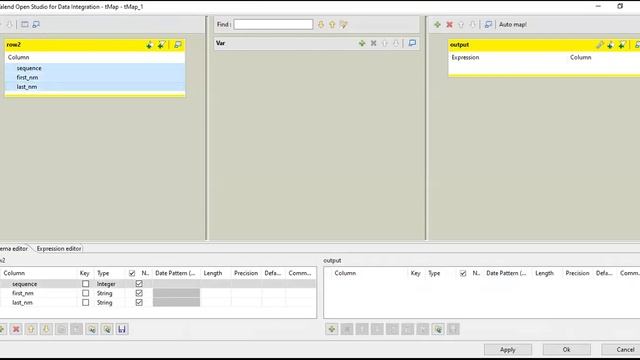Open the Type dropdown for first_nm (String)
Image resolution: width=640 pixels, height=360 pixels.
[109, 293]
